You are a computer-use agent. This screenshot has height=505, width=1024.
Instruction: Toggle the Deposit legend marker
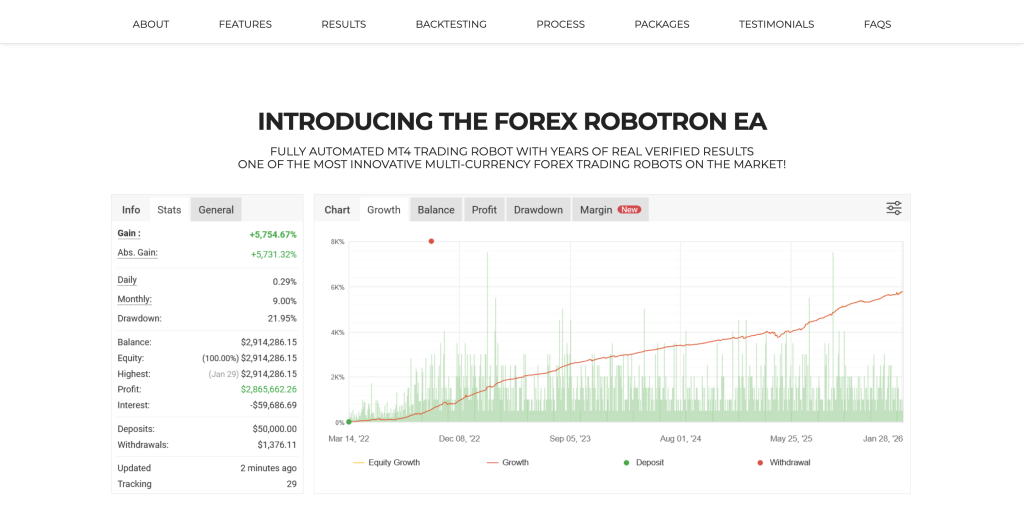643,463
